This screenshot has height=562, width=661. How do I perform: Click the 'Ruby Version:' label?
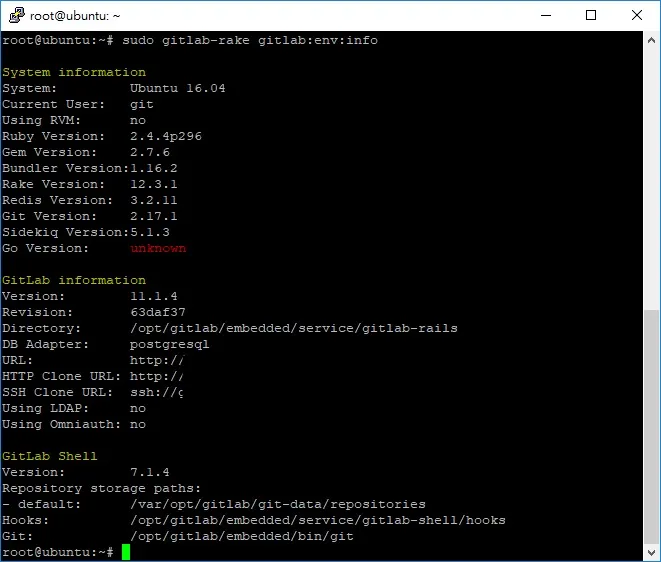click(54, 137)
